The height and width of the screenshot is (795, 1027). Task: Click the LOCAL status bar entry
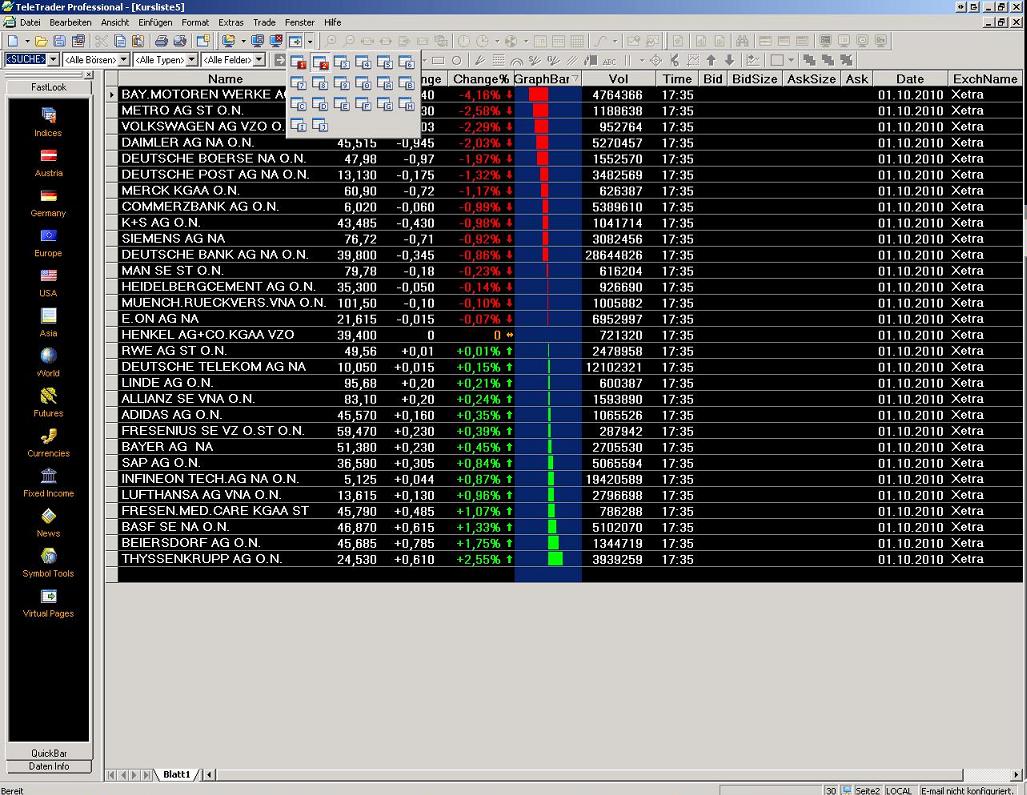click(898, 790)
